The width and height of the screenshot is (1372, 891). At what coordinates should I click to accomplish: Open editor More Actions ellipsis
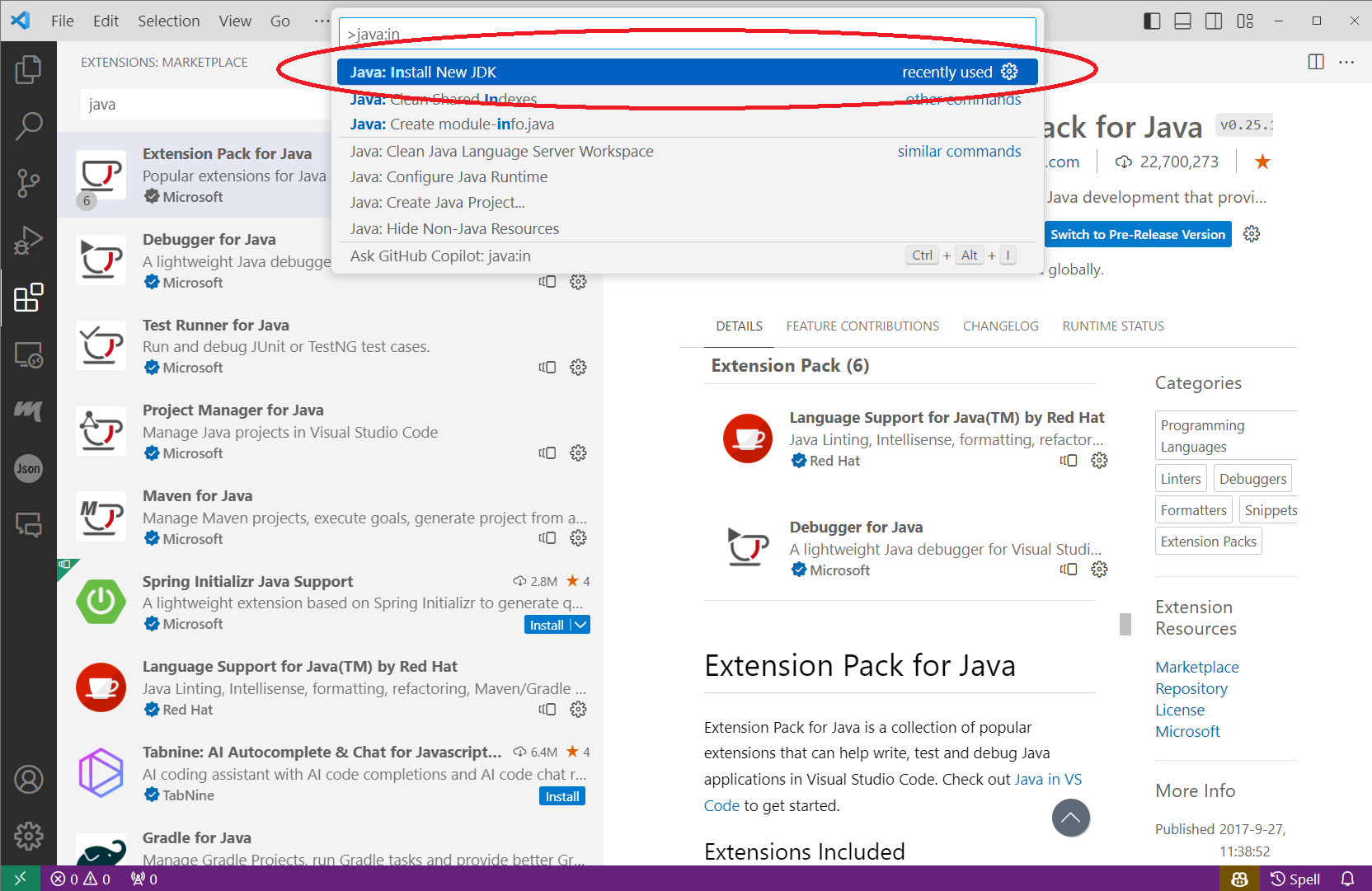point(1346,62)
